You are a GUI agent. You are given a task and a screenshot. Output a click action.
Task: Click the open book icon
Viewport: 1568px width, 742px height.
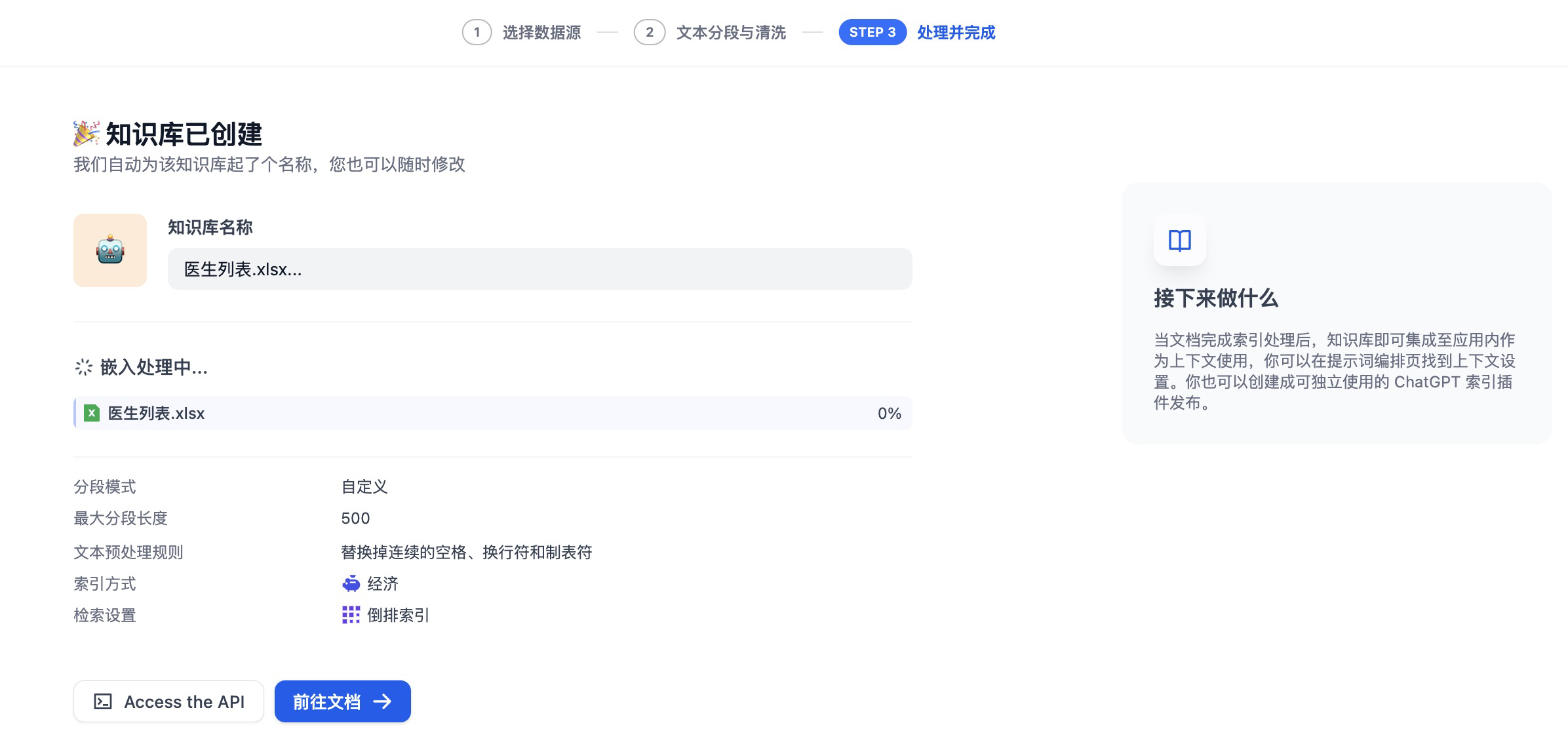click(x=1179, y=241)
